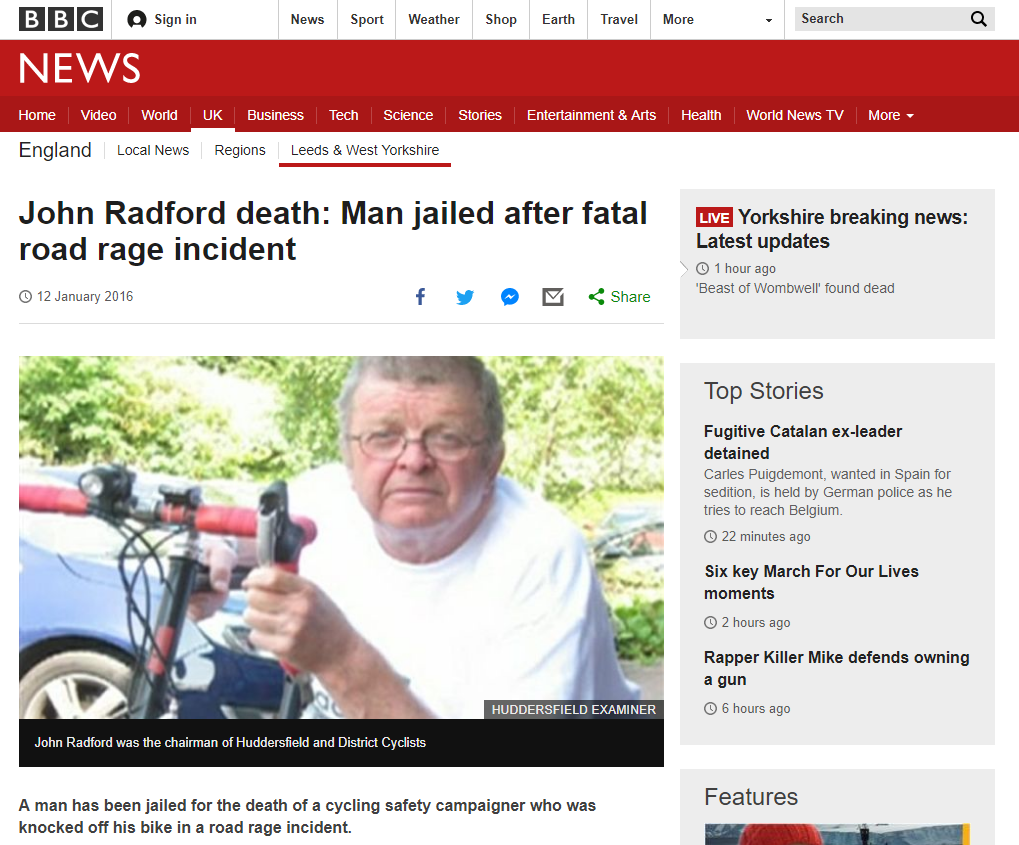Viewport: 1019px width, 845px height.
Task: Open Regions link
Action: click(240, 150)
